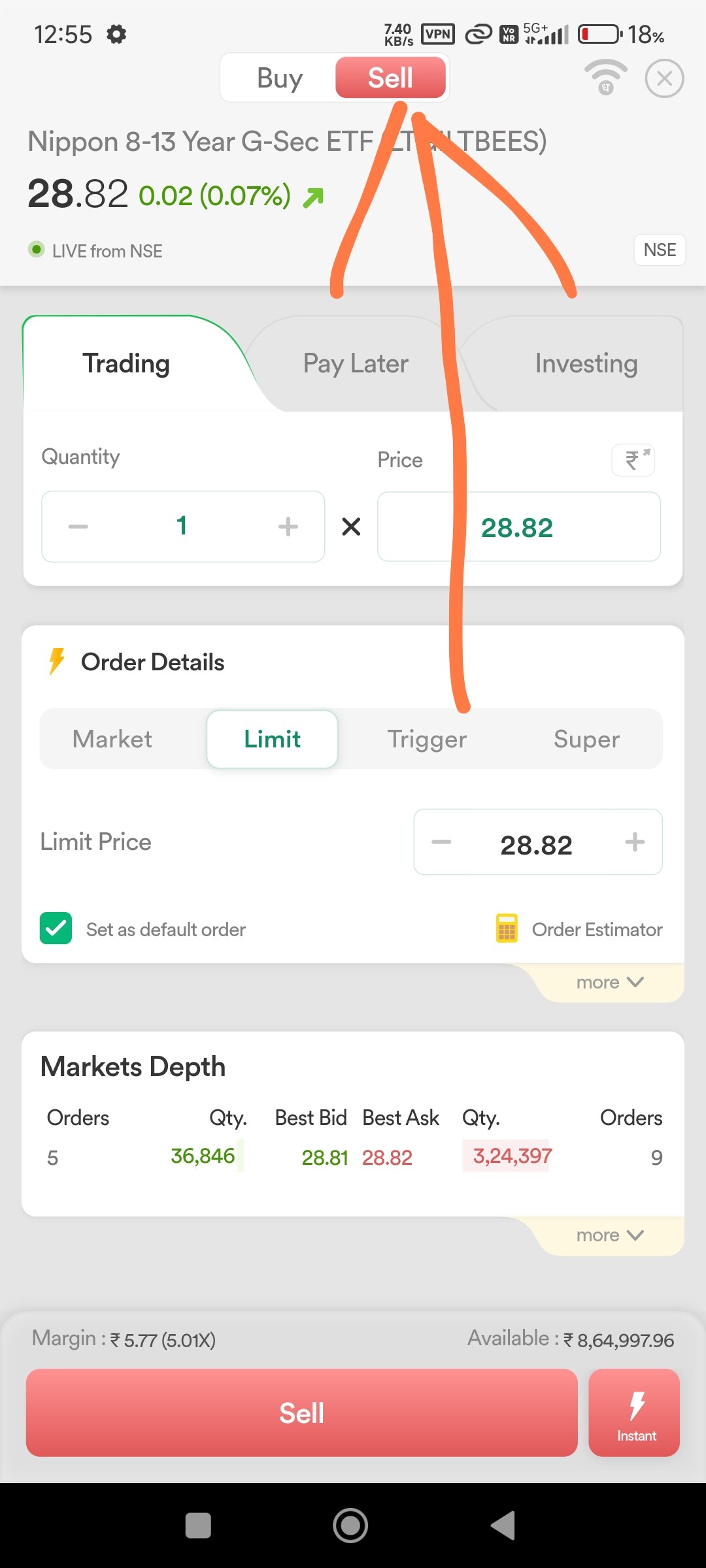Image resolution: width=706 pixels, height=1568 pixels.
Task: Close the order screen with X icon
Action: point(664,79)
